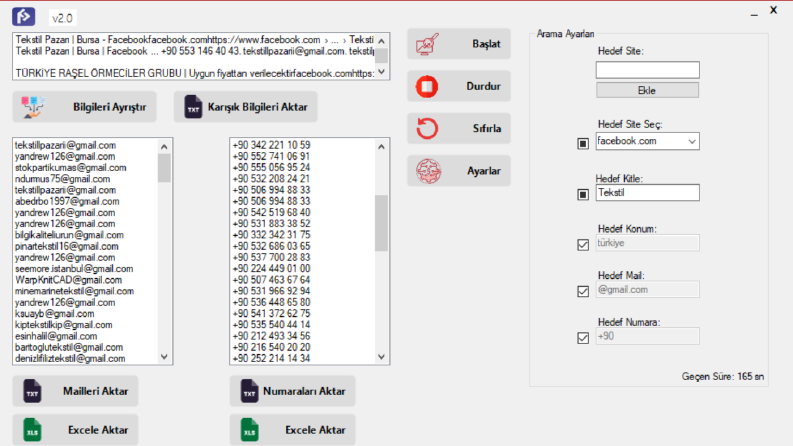Select seemore.istanbul@gmail.com entry
The height and width of the screenshot is (446, 793).
click(74, 269)
